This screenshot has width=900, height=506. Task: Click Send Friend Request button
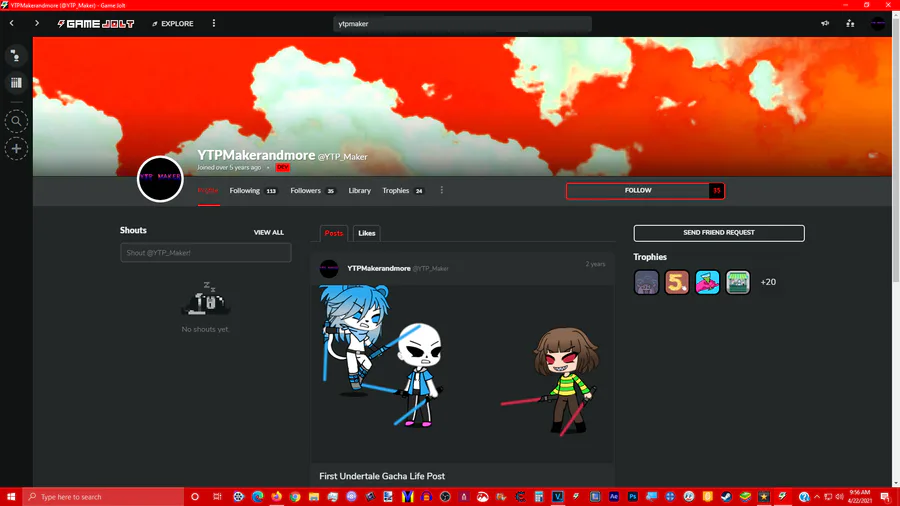point(719,233)
